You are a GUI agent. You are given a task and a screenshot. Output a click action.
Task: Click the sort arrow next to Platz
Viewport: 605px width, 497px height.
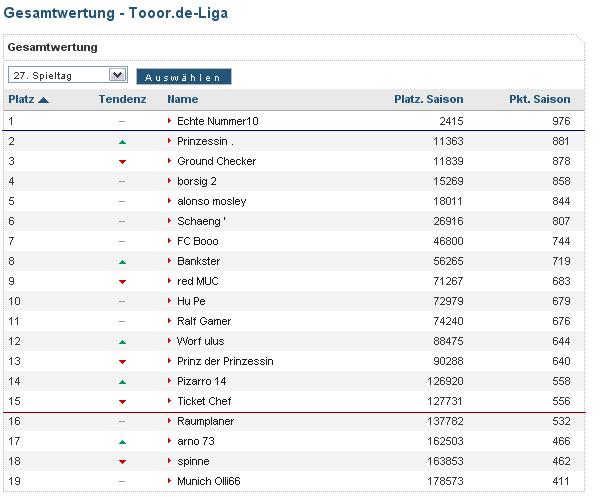44,100
